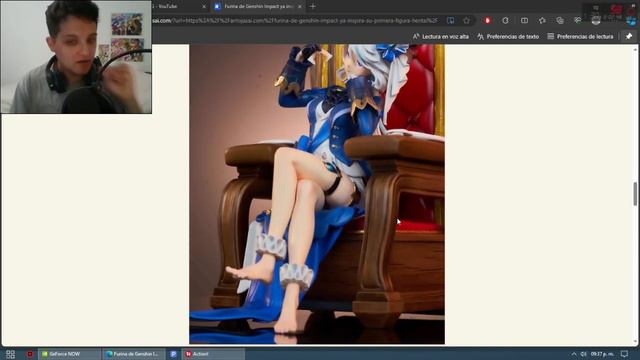640x360 pixels.
Task: Switch to Furina de Genshin Edge taskbar window
Action: pos(133,354)
